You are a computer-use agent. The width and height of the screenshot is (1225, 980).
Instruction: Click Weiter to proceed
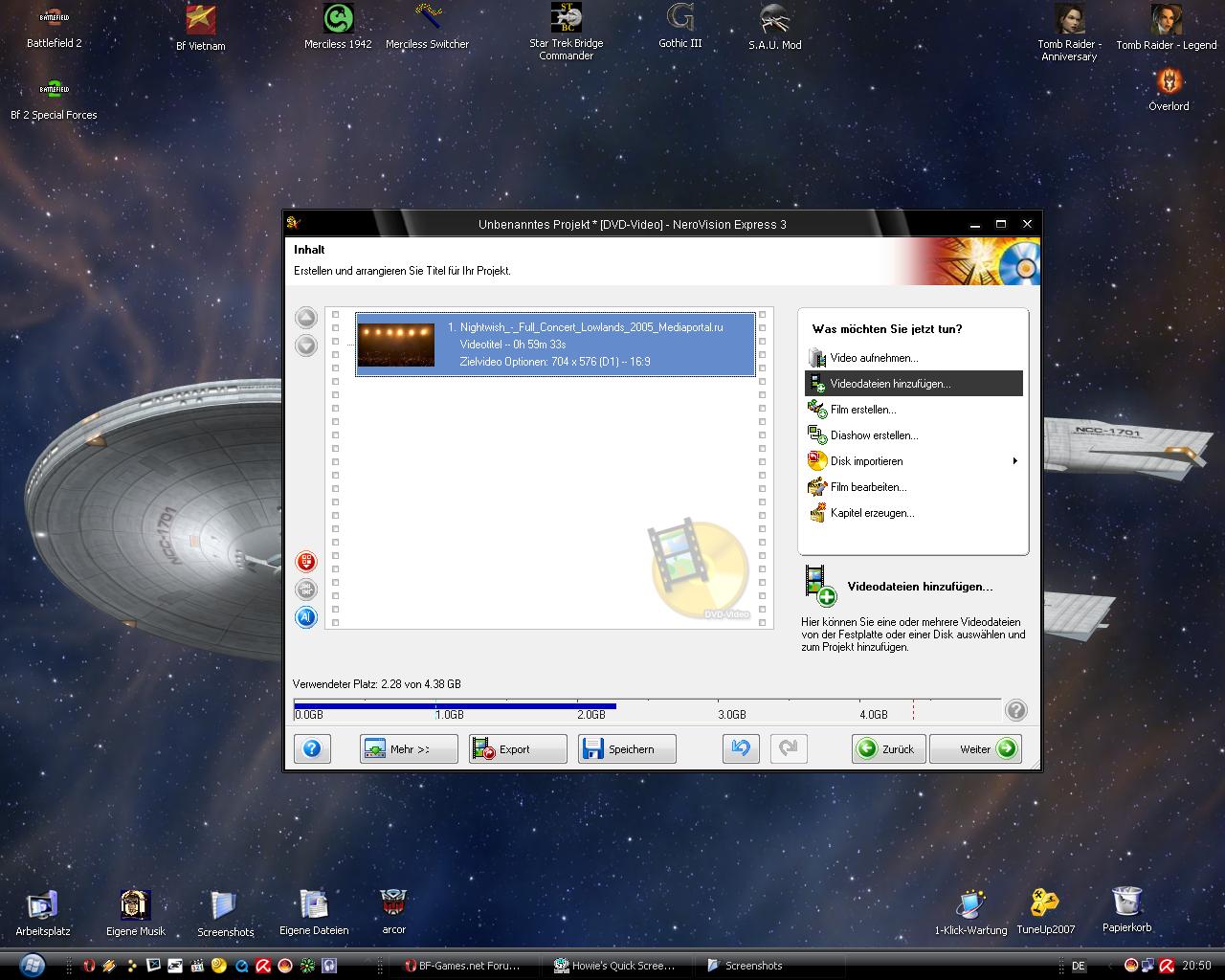[x=975, y=748]
